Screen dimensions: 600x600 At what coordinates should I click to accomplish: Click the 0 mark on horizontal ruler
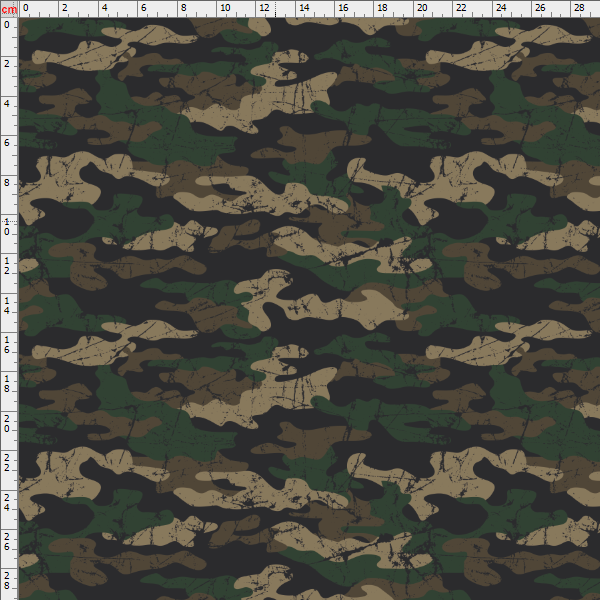click(25, 8)
